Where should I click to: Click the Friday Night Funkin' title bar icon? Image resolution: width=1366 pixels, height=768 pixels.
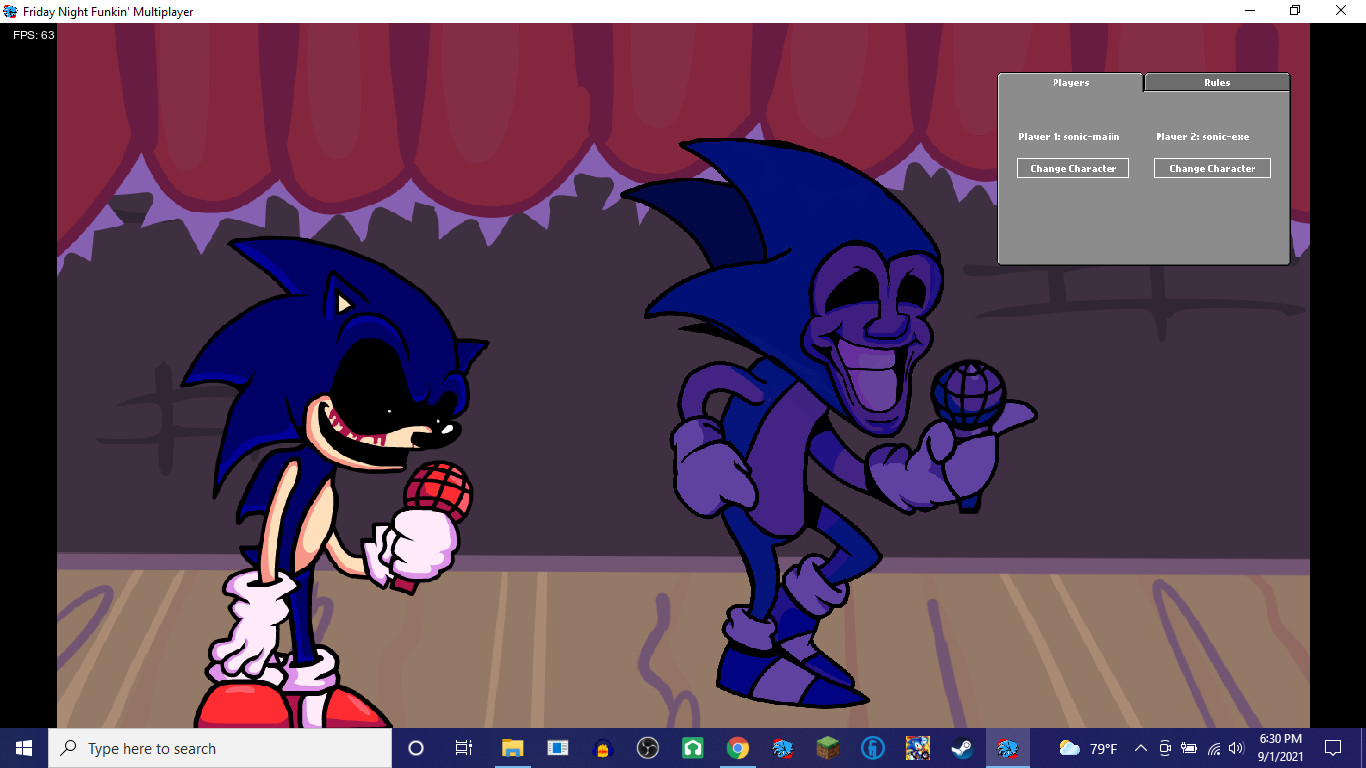11,11
